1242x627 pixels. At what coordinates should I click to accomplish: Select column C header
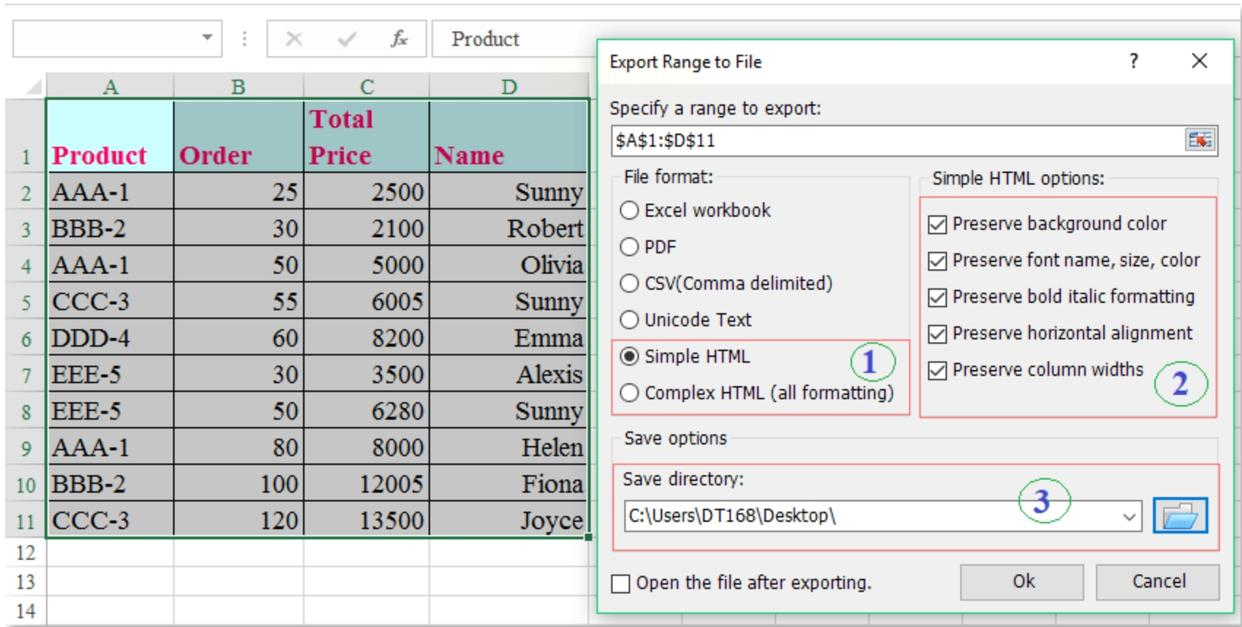click(x=366, y=87)
